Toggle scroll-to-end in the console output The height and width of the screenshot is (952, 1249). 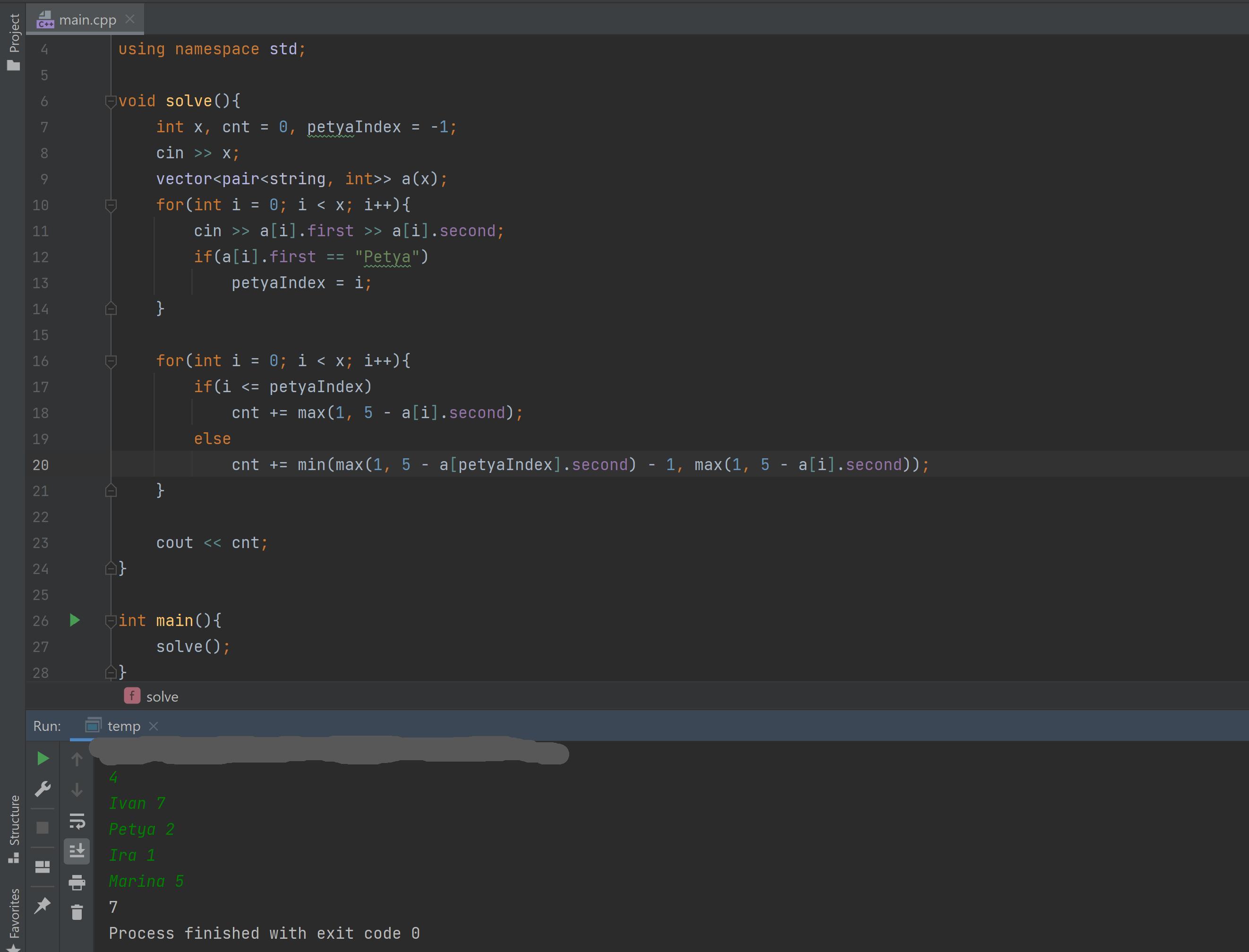(x=77, y=851)
